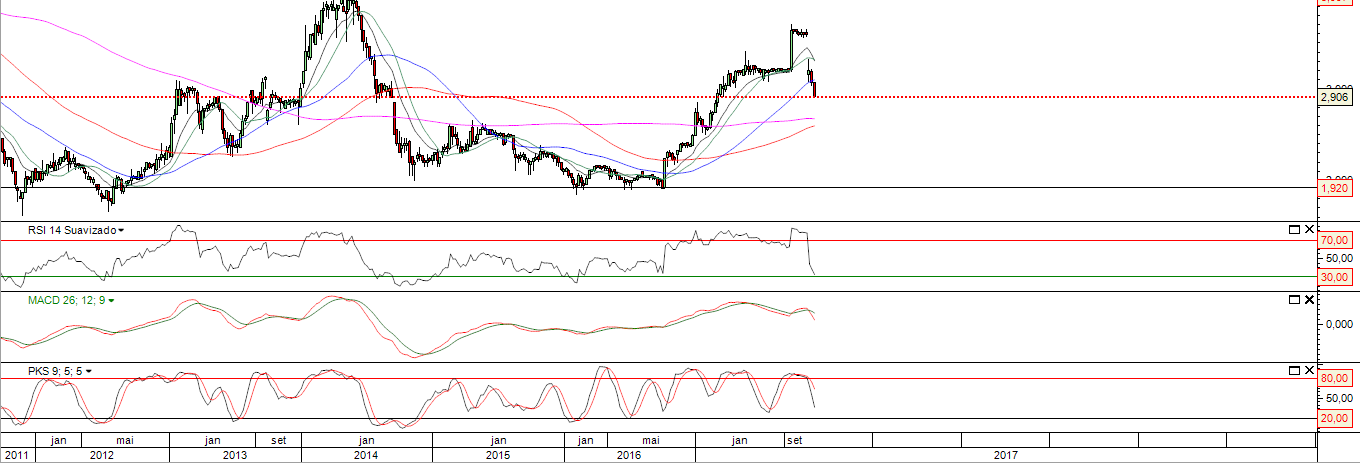Maximize the PKS 9; 5; 5 panel
This screenshot has height=463, width=1360.
(x=1294, y=371)
